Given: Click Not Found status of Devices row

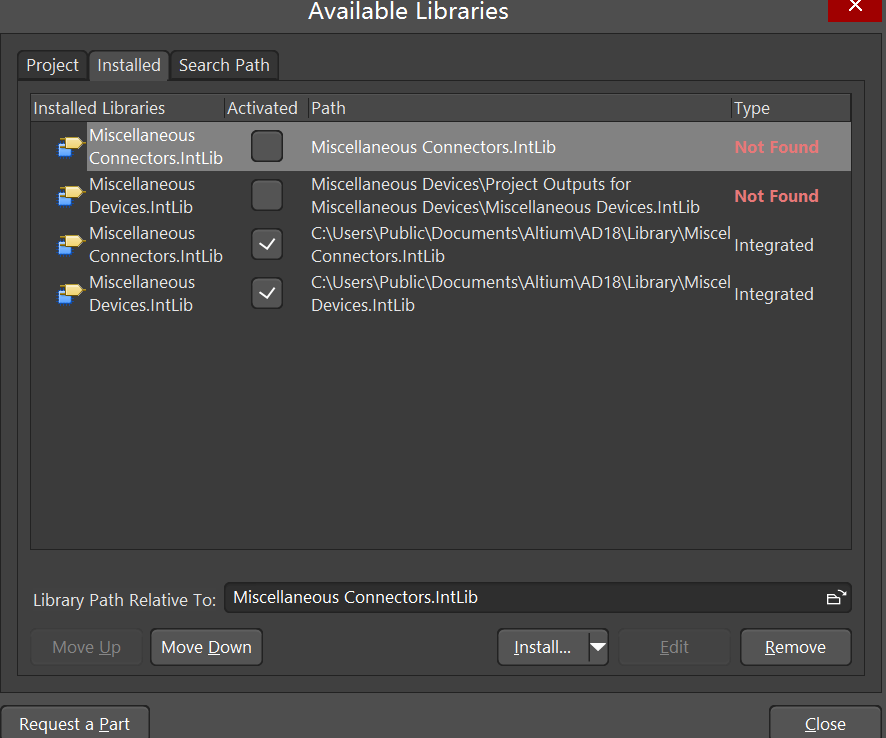Looking at the screenshot, I should click(x=776, y=196).
